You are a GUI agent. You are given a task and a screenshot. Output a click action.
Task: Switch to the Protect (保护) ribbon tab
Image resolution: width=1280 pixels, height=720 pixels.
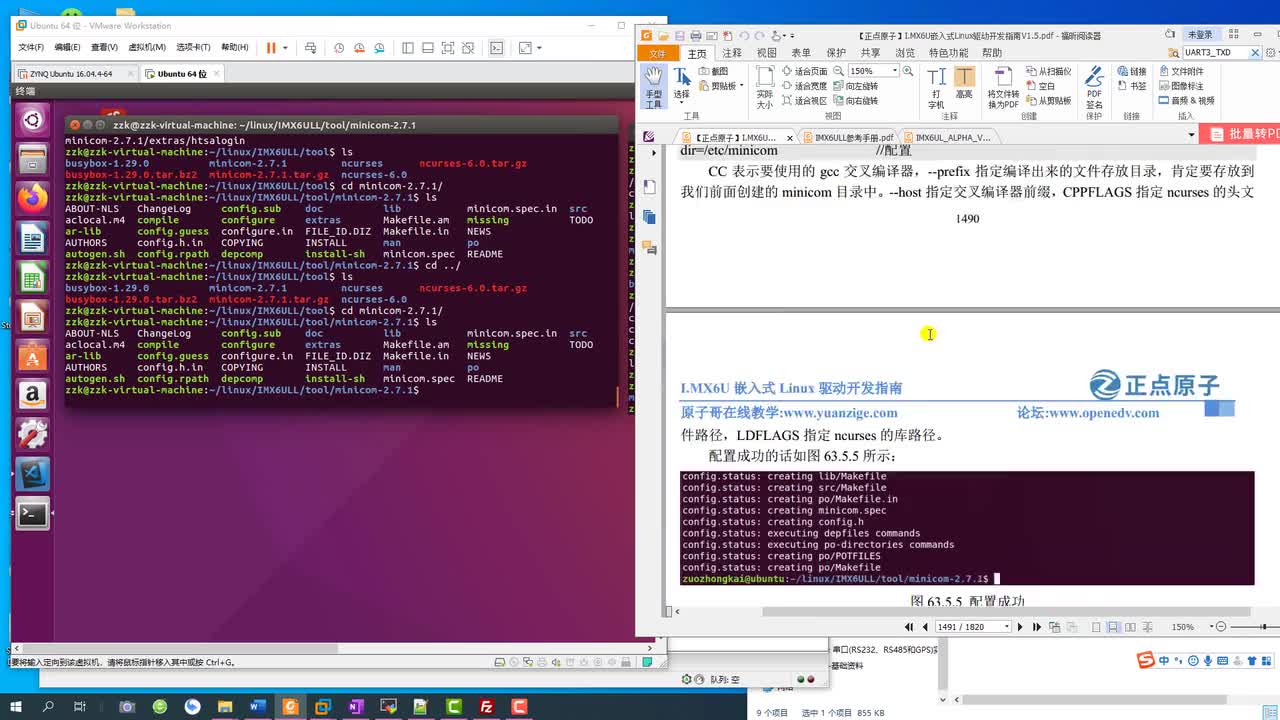(836, 53)
